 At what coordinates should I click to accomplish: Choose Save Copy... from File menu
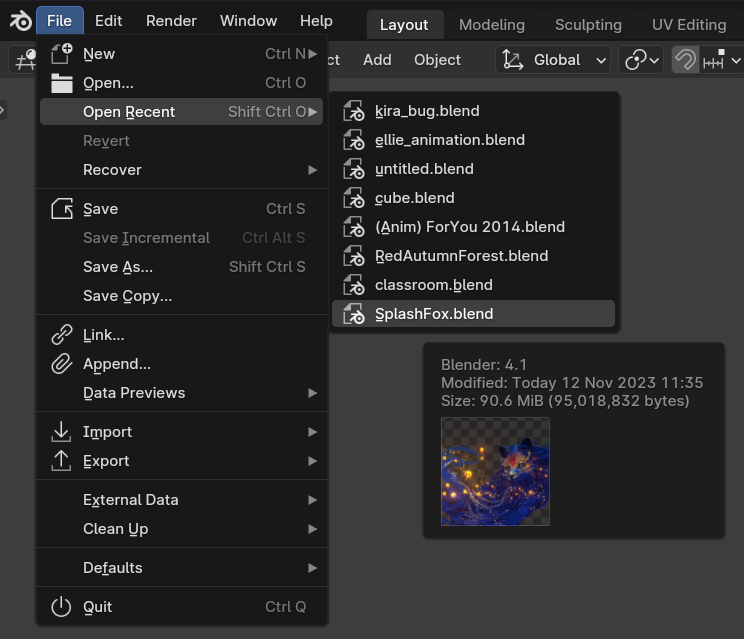182,296
